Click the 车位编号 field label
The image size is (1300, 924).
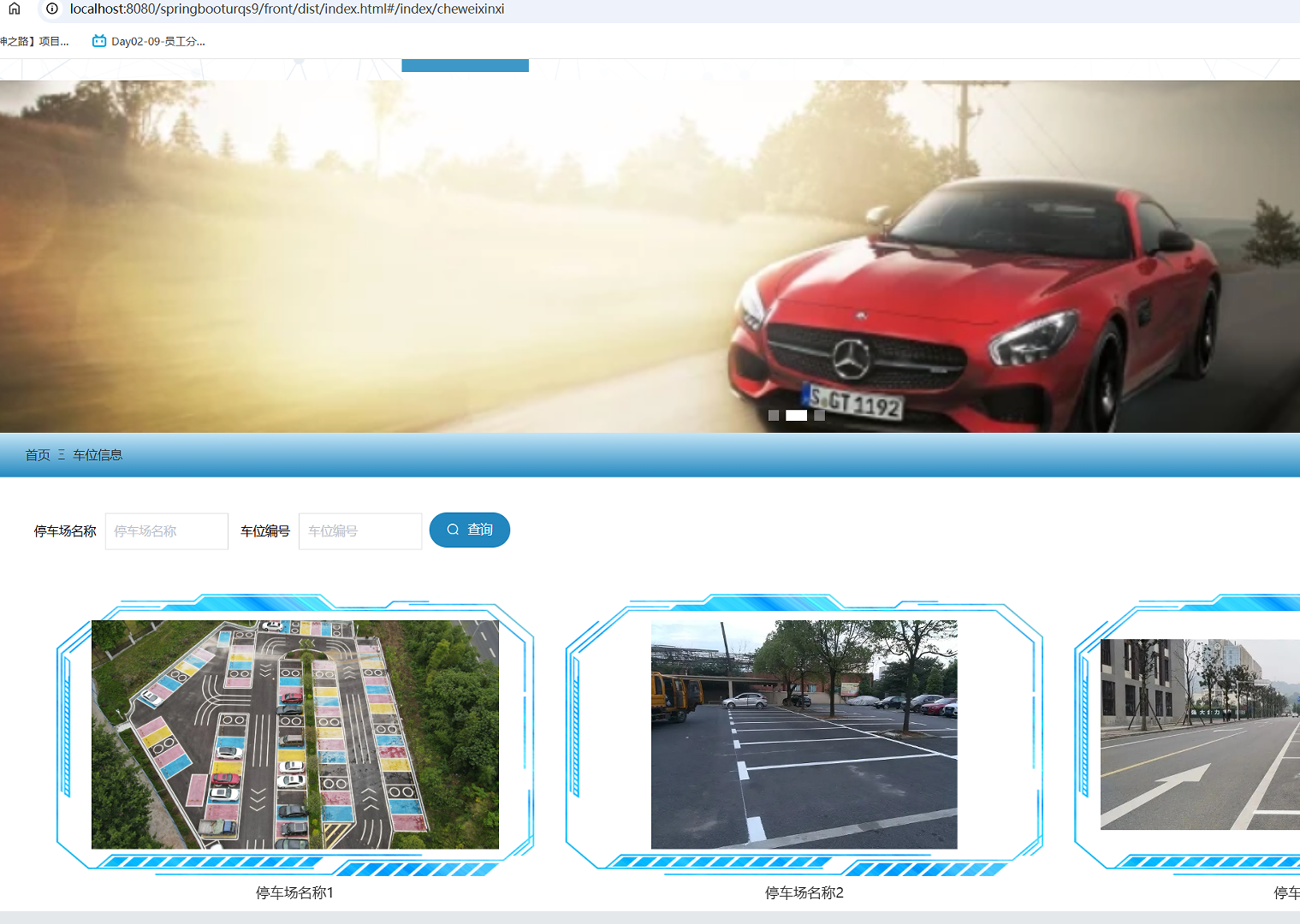pyautogui.click(x=265, y=531)
